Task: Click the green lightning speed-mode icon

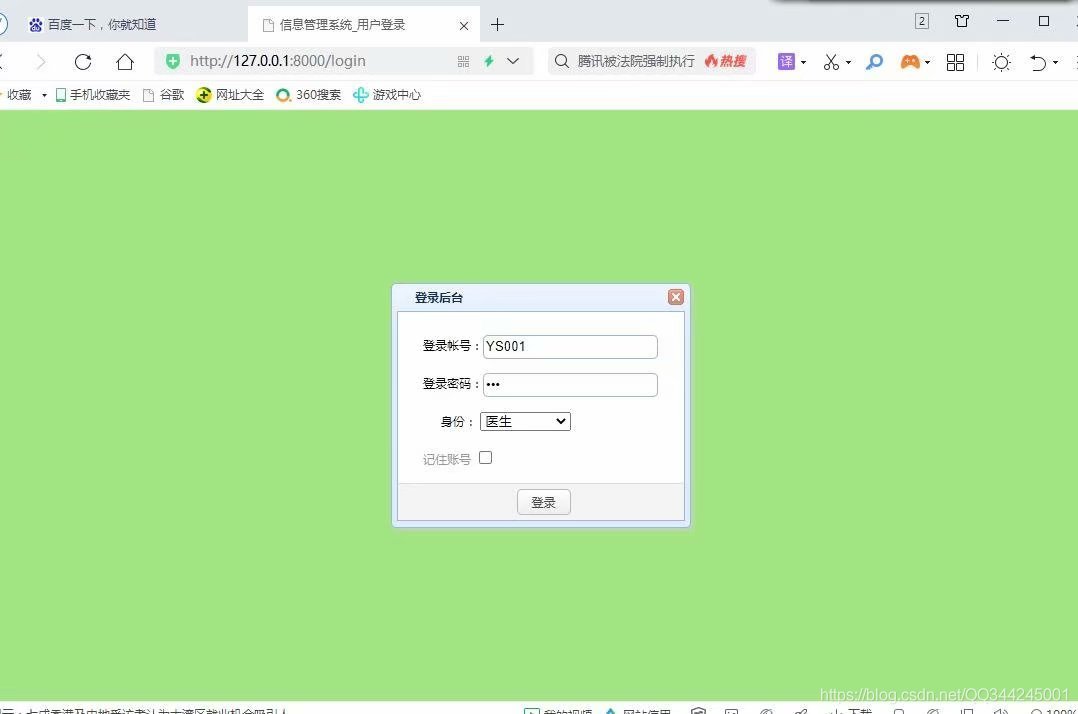Action: pyautogui.click(x=489, y=61)
